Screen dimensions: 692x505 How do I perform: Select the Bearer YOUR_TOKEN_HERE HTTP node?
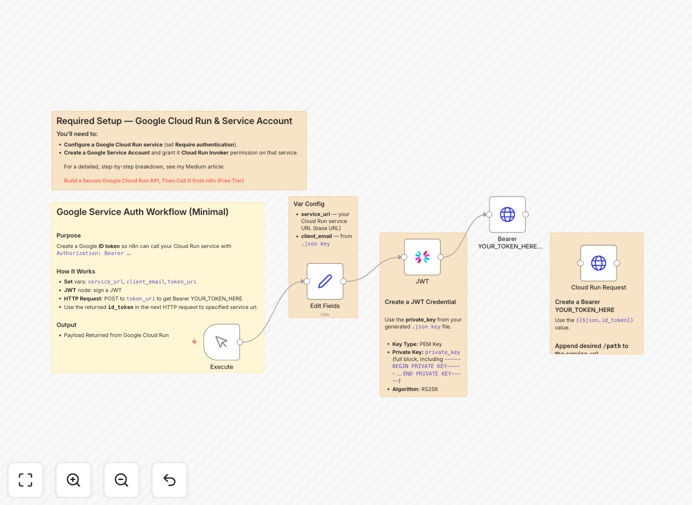click(507, 215)
